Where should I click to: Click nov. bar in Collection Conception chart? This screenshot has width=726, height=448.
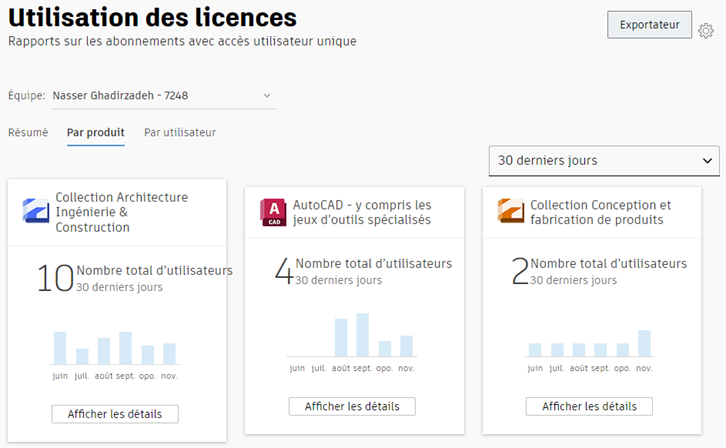644,343
